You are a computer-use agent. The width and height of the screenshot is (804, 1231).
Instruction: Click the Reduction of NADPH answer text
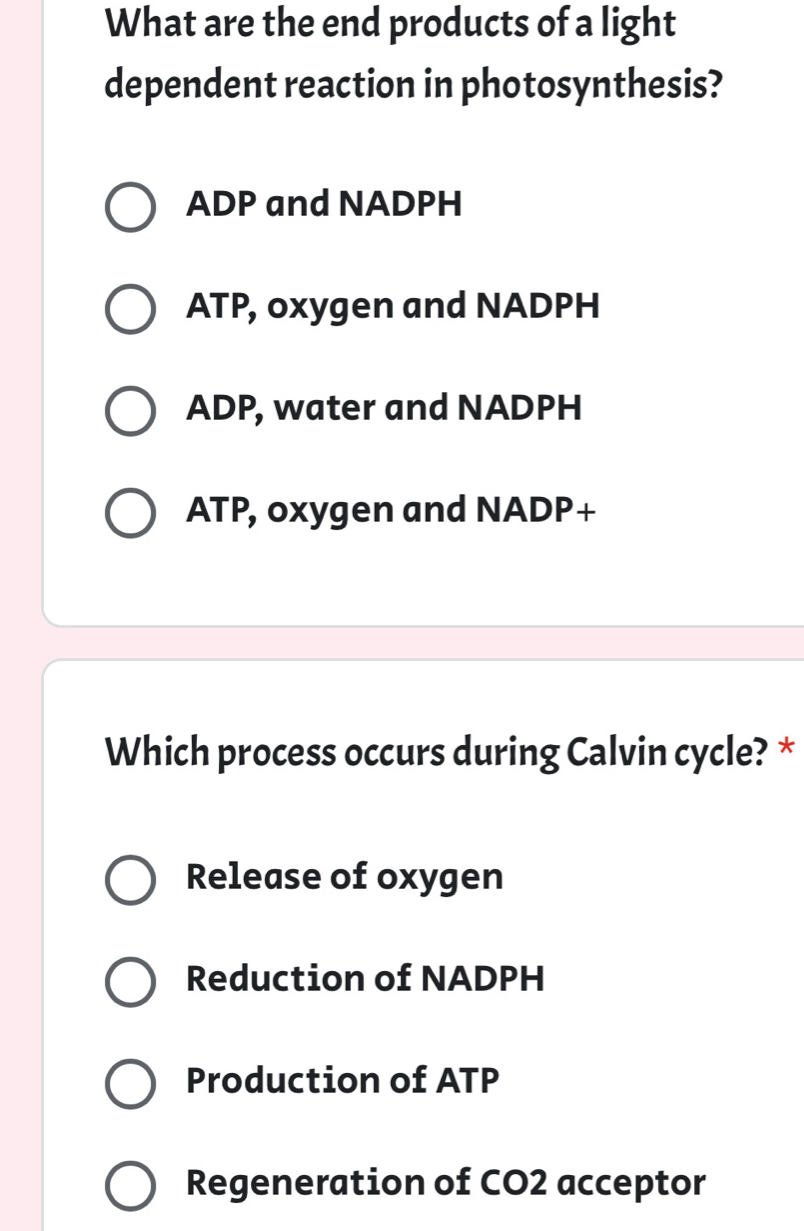364,980
